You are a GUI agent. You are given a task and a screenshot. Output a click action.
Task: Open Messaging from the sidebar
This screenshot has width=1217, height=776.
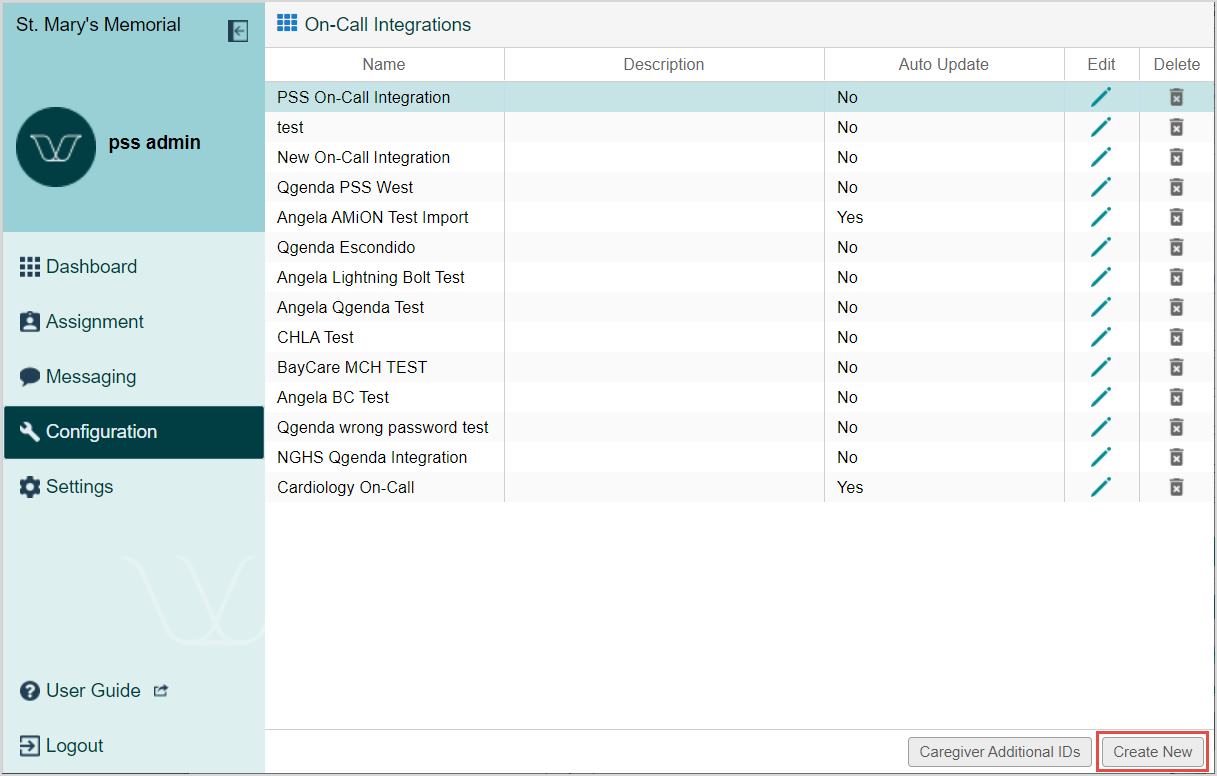coord(90,377)
